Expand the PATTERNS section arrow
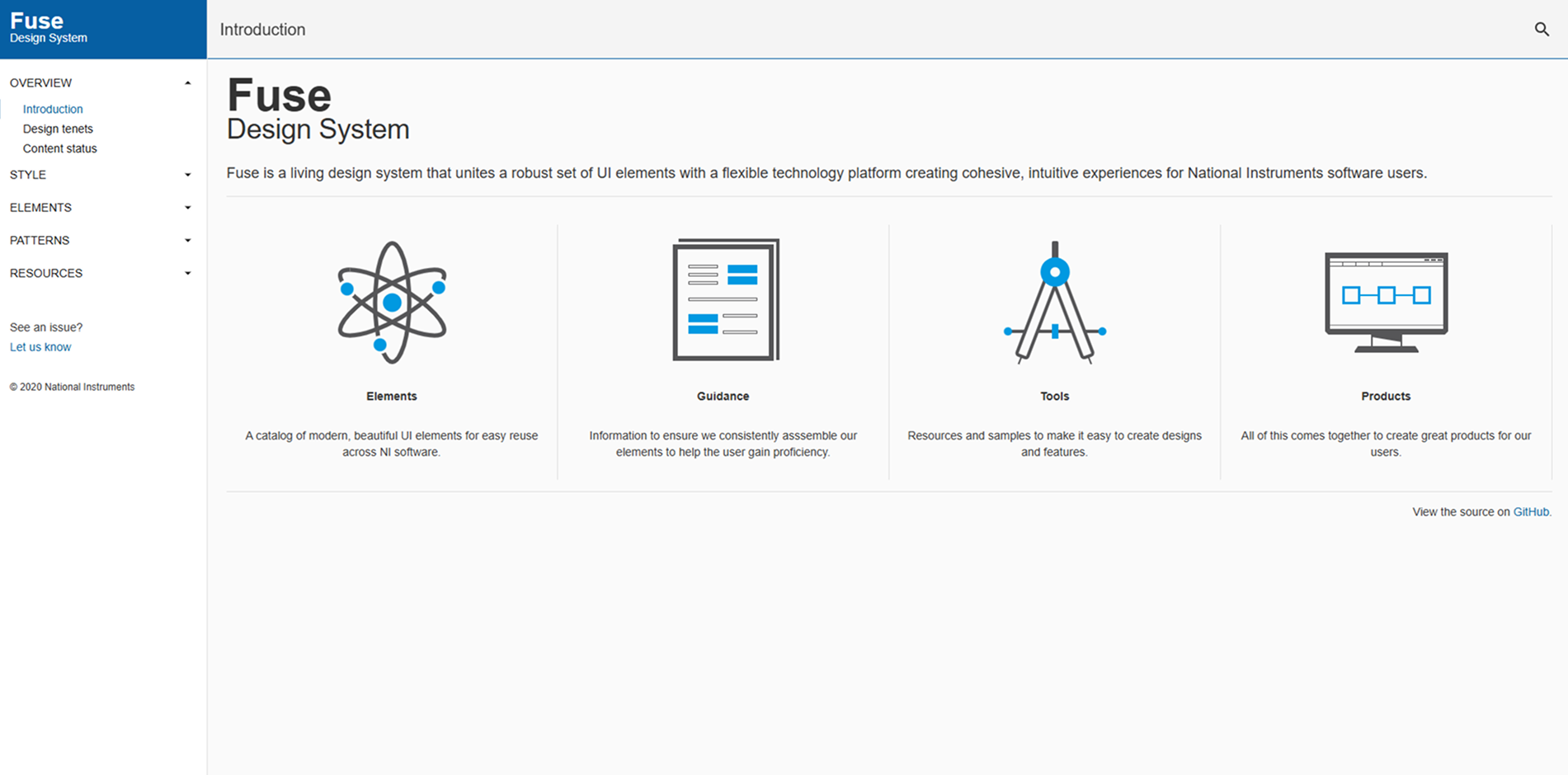1568x775 pixels. tap(188, 241)
